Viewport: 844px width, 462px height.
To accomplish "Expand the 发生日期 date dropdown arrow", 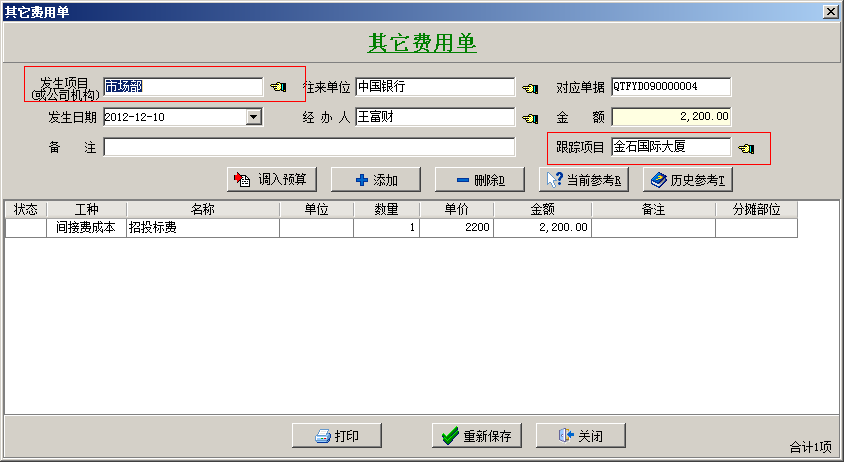I will pyautogui.click(x=254, y=117).
